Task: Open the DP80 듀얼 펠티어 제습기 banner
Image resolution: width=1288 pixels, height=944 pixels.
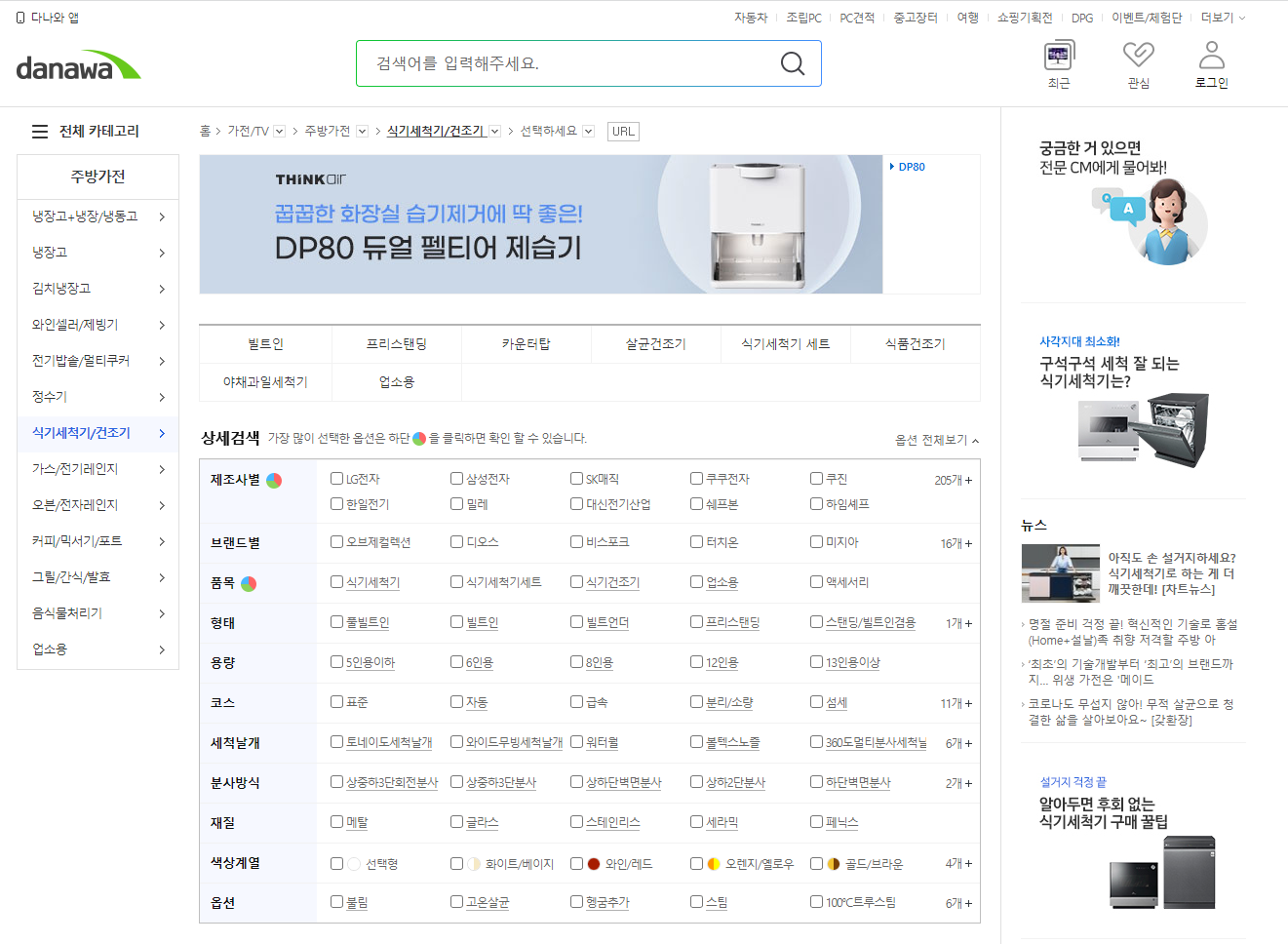Action: click(541, 224)
